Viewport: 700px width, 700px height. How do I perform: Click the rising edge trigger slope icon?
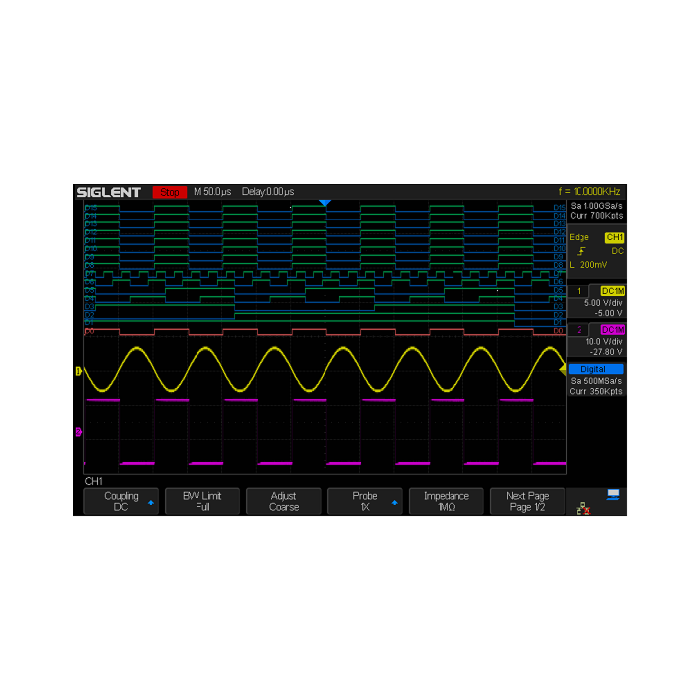581,251
